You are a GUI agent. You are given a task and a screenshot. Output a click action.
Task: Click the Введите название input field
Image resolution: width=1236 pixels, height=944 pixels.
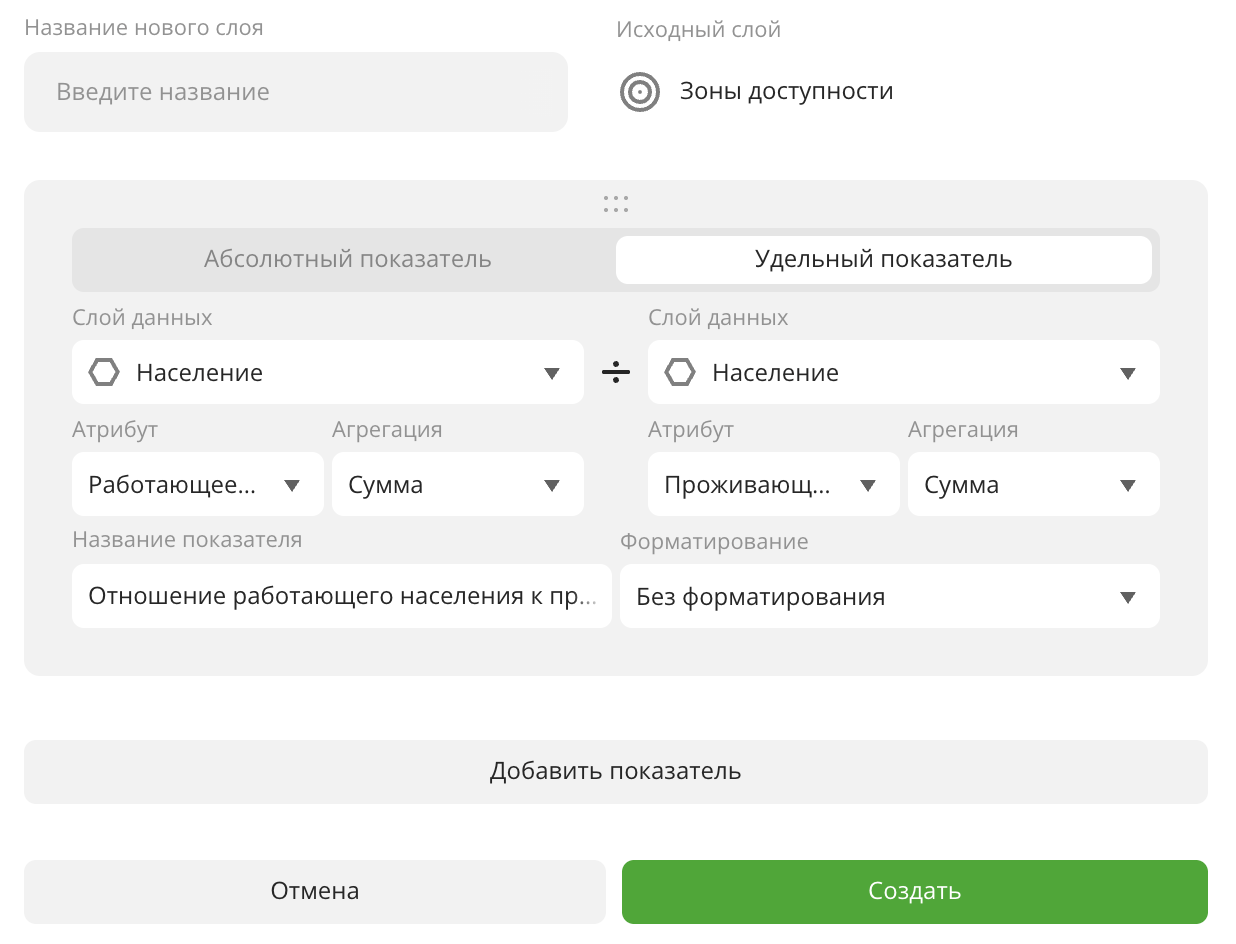(296, 92)
